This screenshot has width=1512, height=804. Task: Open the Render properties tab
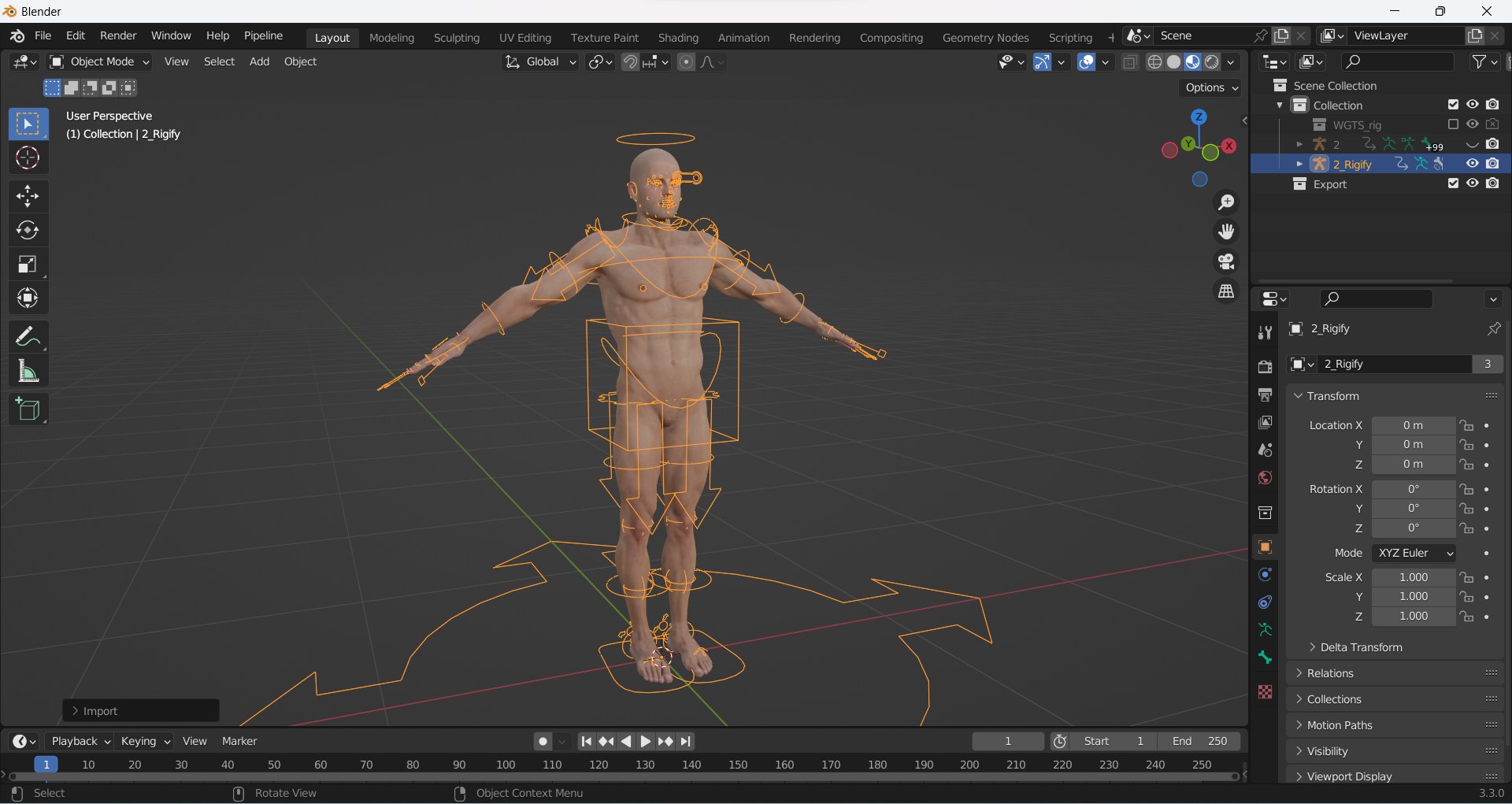tap(1265, 367)
